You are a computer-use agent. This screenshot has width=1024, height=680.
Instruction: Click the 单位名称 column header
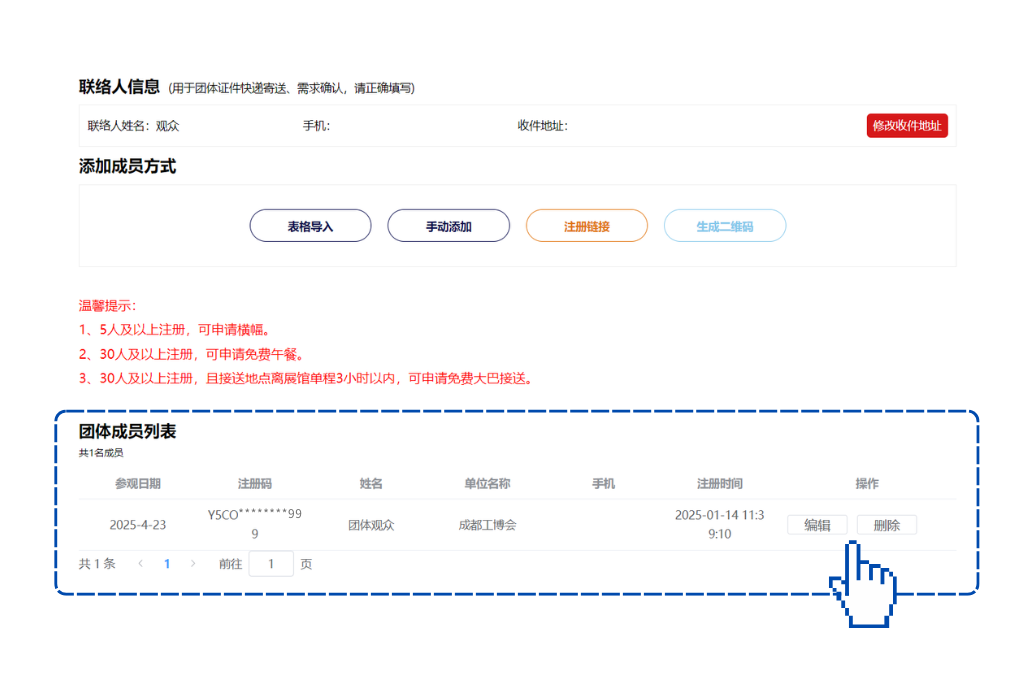point(487,484)
